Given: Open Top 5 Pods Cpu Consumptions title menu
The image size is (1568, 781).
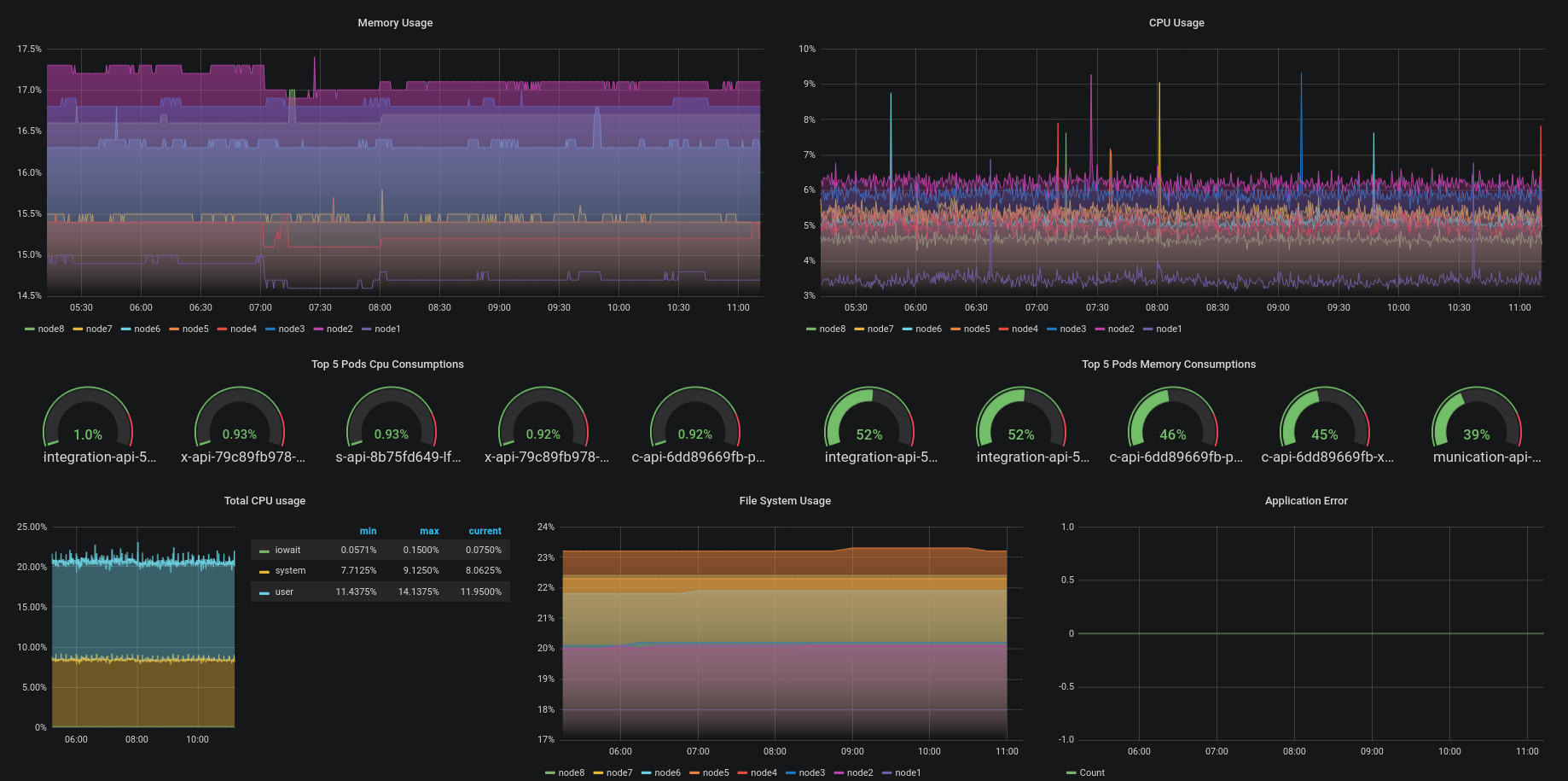Looking at the screenshot, I should (387, 364).
